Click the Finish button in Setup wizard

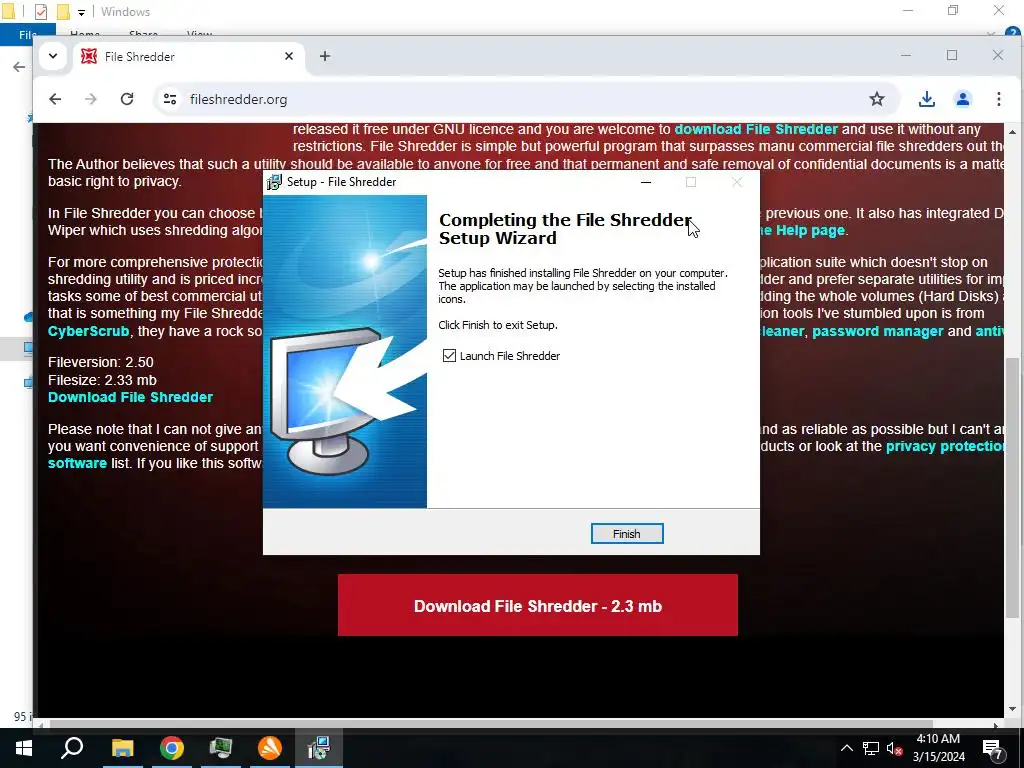pos(626,534)
